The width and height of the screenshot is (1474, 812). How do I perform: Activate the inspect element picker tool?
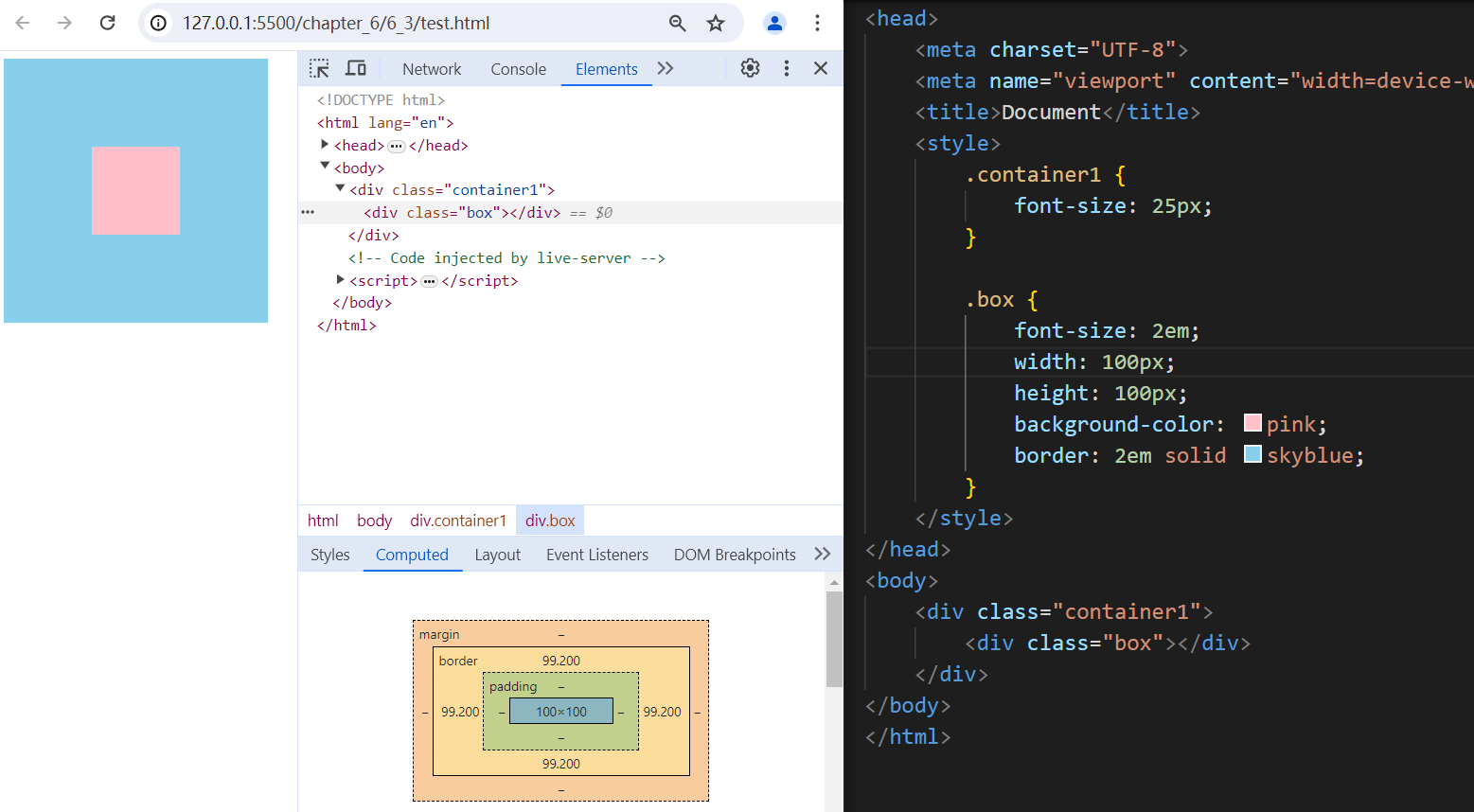tap(319, 68)
